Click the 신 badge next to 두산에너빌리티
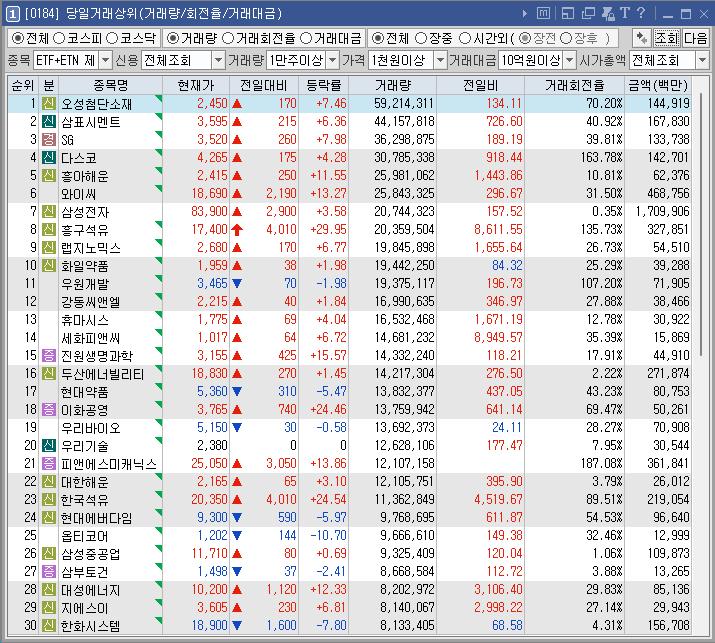This screenshot has height=643, width=715. point(49,373)
